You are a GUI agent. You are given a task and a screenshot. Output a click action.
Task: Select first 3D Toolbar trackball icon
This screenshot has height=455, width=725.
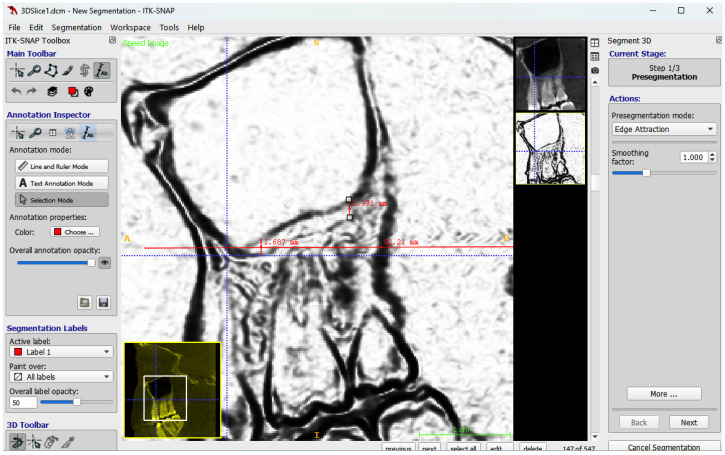pyautogui.click(x=17, y=443)
